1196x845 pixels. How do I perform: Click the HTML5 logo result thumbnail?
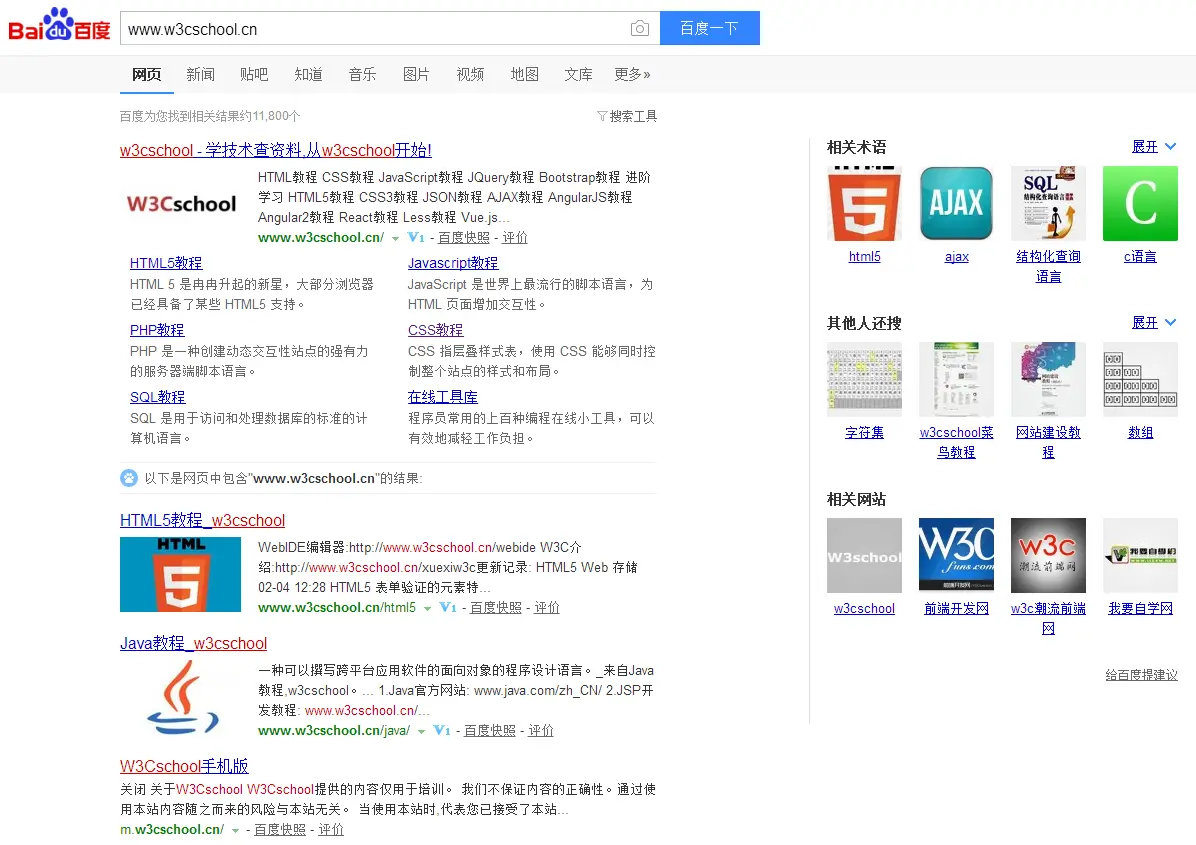coord(180,574)
